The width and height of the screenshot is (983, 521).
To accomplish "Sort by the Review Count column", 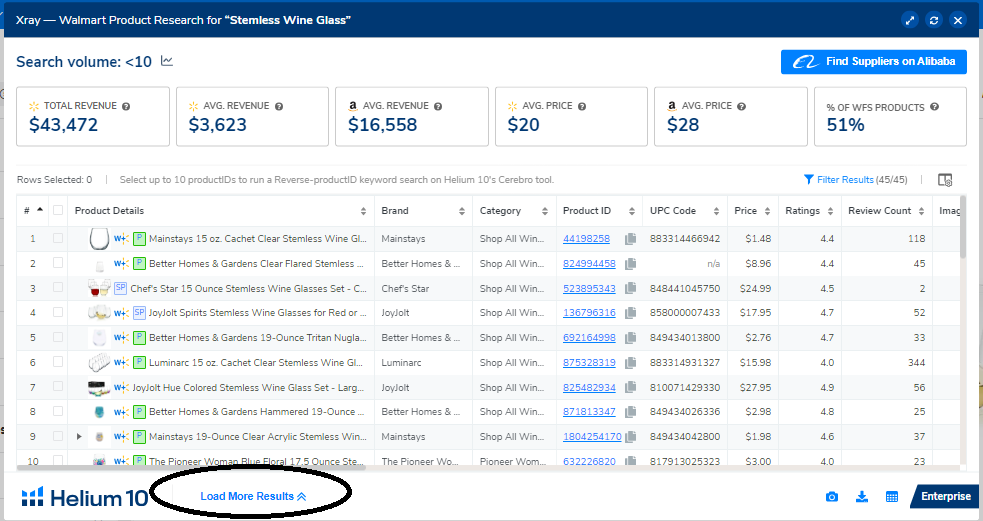I will (x=921, y=211).
